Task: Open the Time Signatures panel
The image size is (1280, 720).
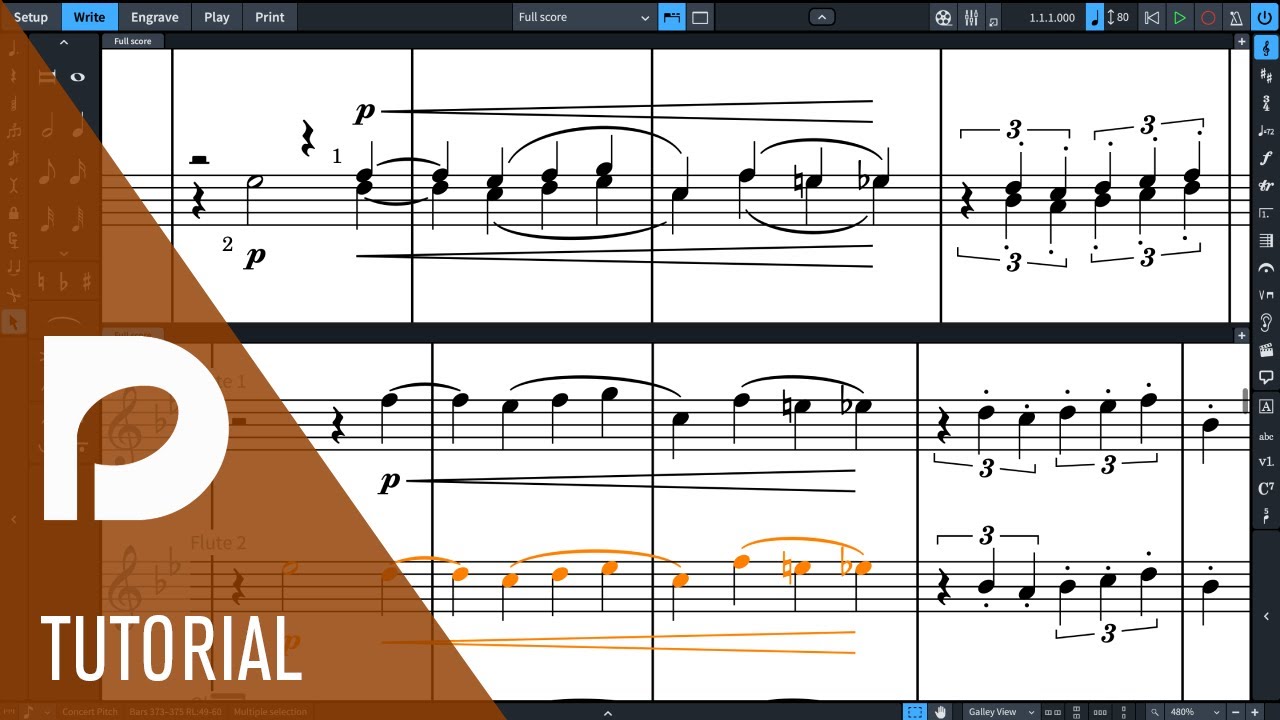Action: (1266, 103)
